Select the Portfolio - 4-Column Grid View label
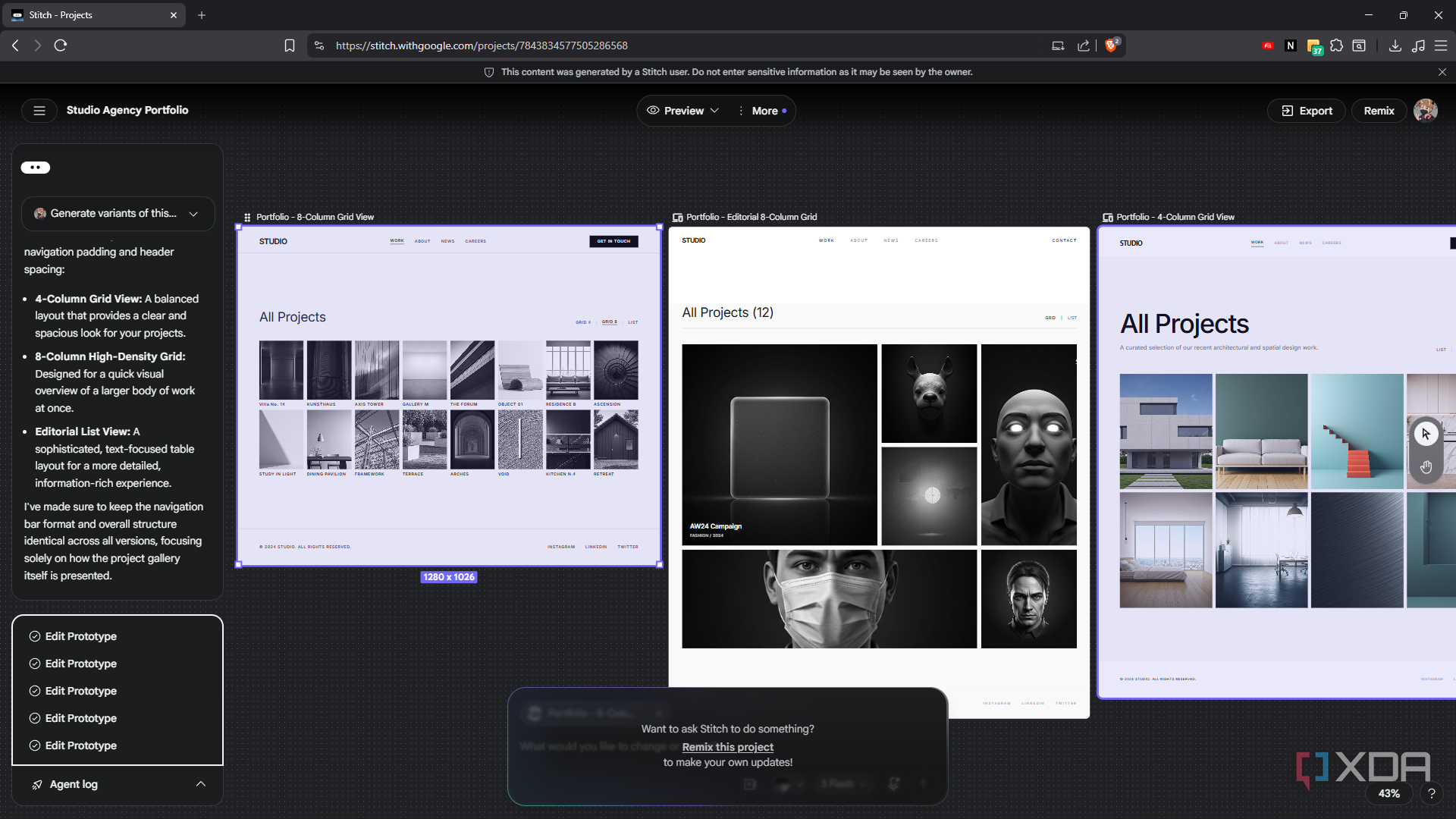Screen dimensions: 1456x819 point(1175,217)
